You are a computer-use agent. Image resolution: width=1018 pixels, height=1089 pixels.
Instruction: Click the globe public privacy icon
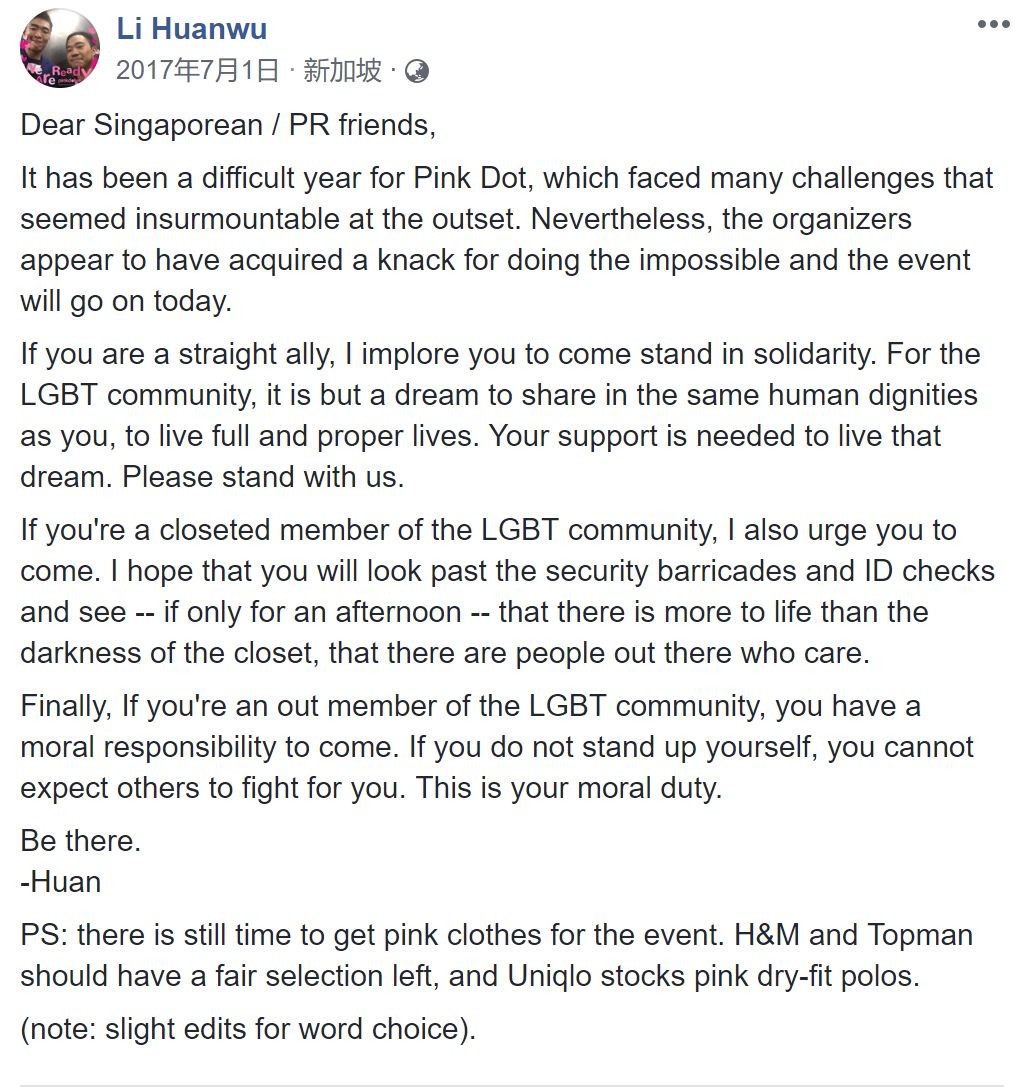point(417,71)
